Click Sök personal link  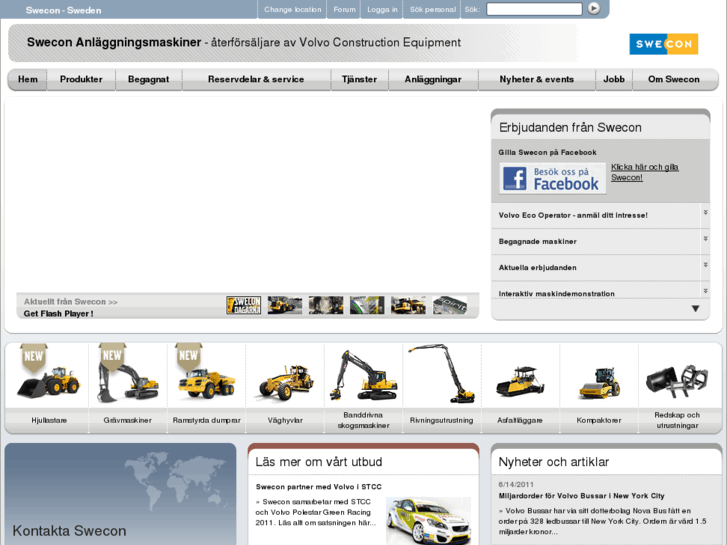433,9
